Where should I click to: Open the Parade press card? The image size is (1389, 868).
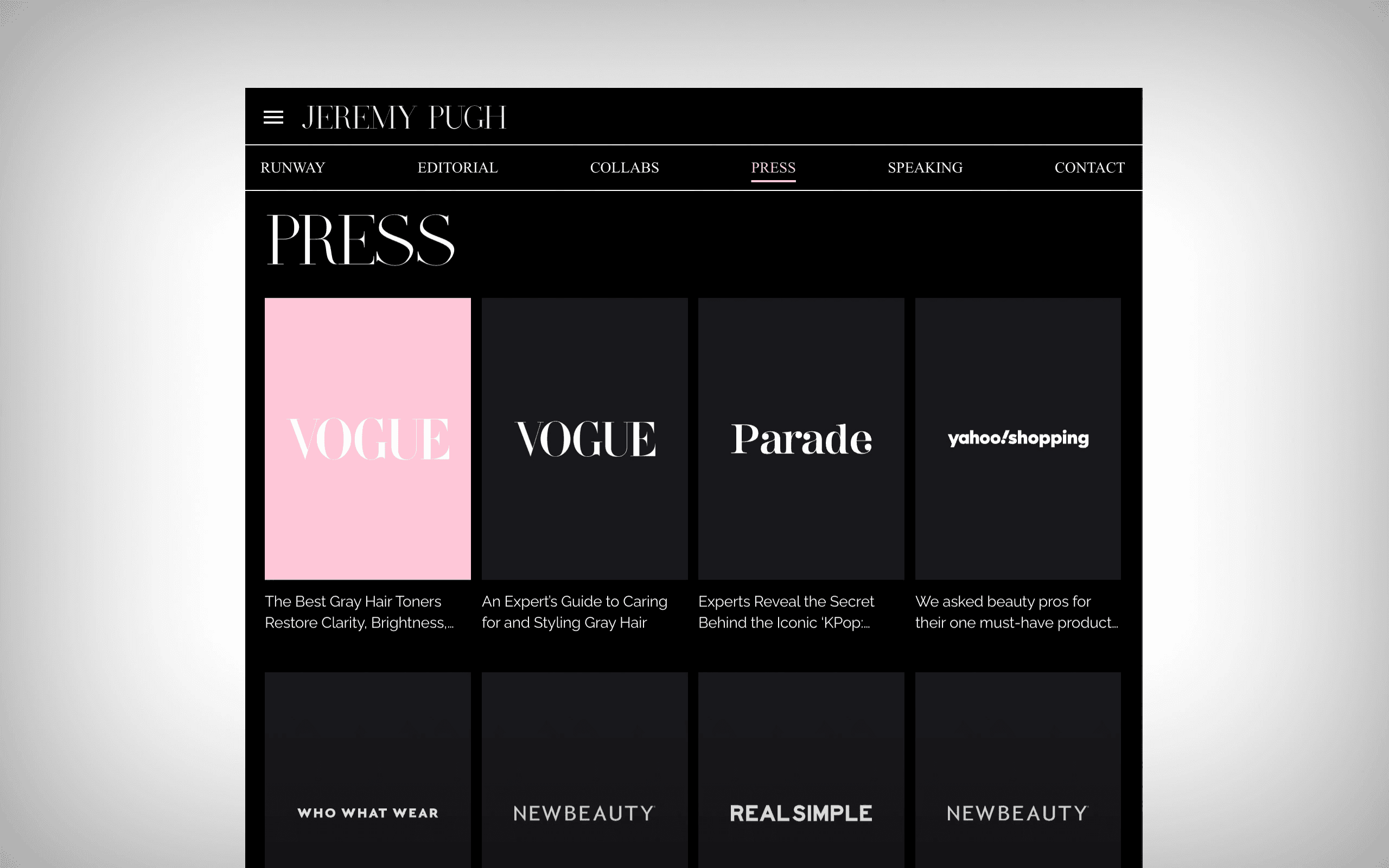(x=801, y=438)
